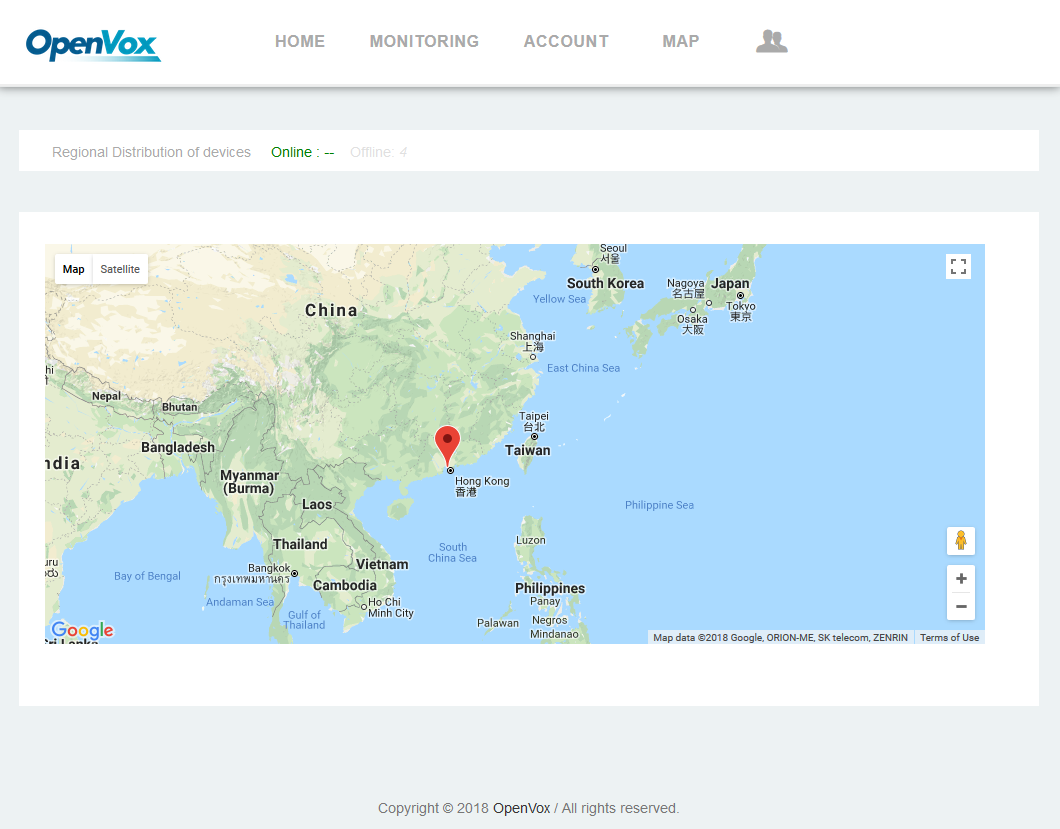
Task: Click the Thailand country label
Action: pos(300,544)
